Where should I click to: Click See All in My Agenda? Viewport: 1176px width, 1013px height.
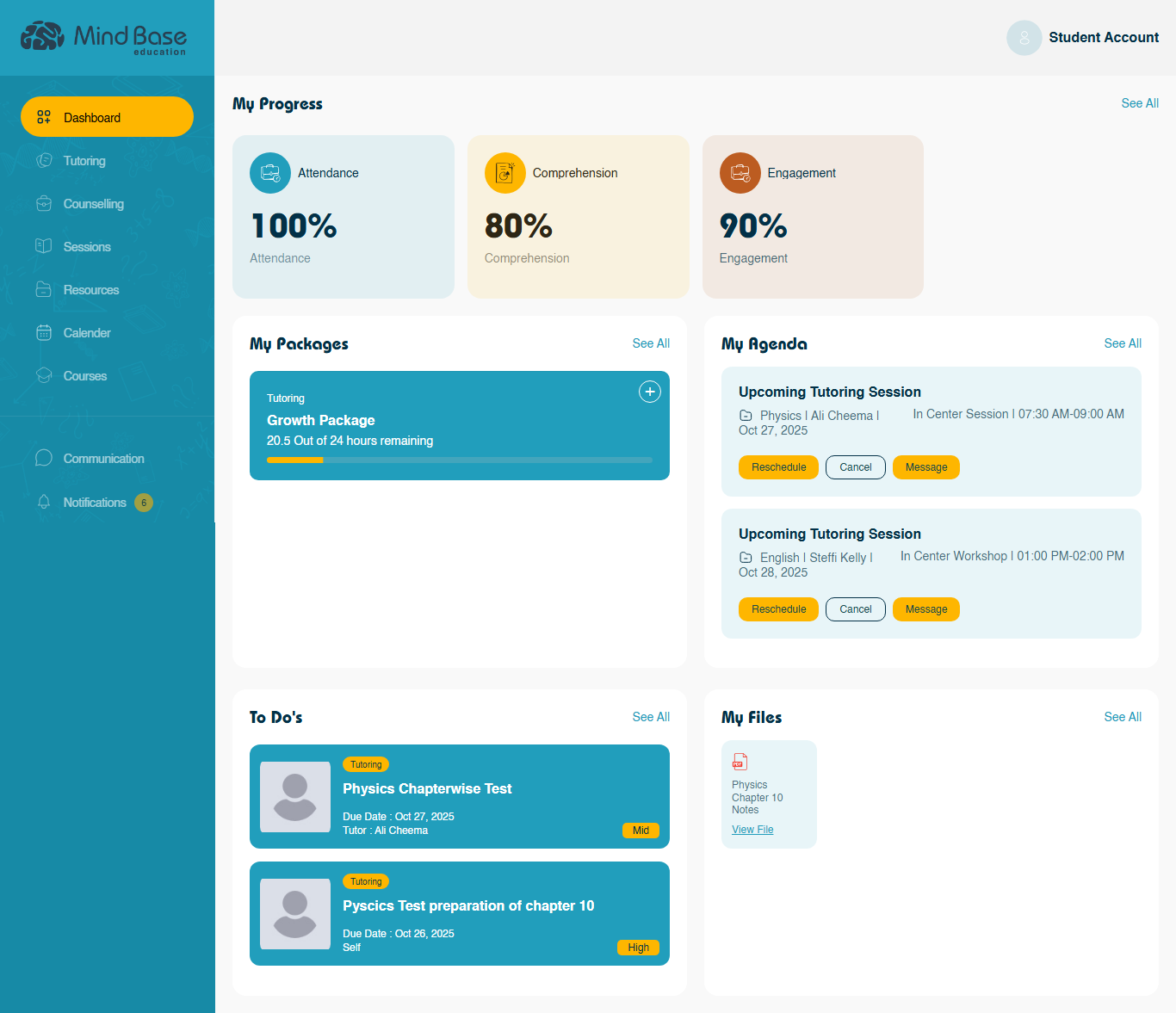tap(1122, 343)
